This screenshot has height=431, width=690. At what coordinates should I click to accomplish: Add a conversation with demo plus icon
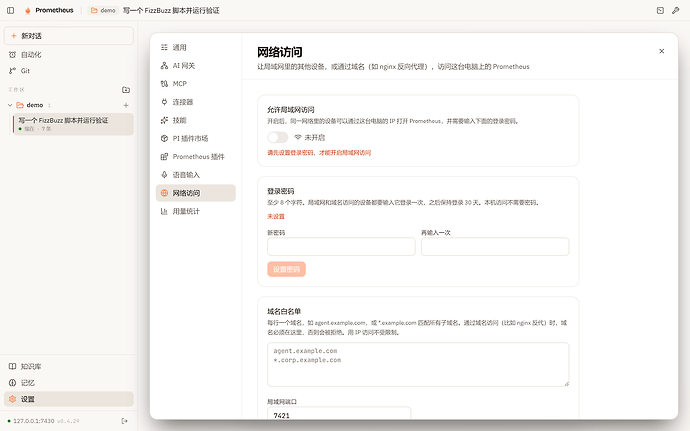pos(126,105)
